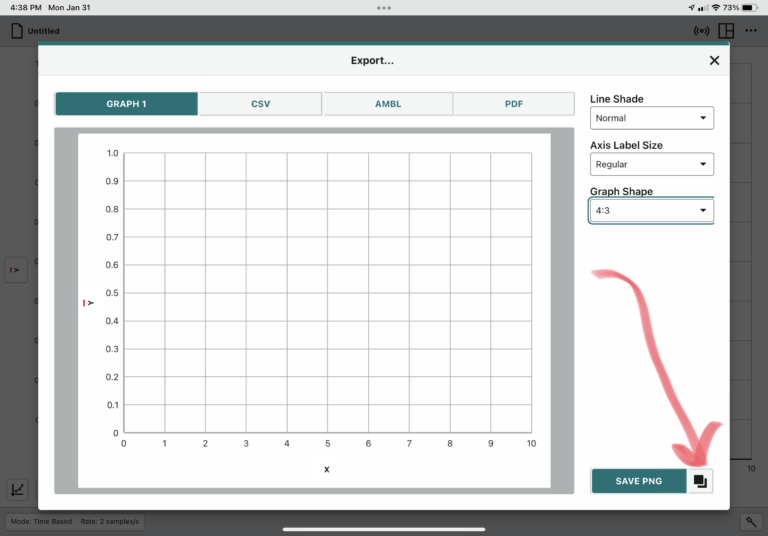This screenshot has height=536, width=768.
Task: Close the Export dialog
Action: pyautogui.click(x=714, y=60)
